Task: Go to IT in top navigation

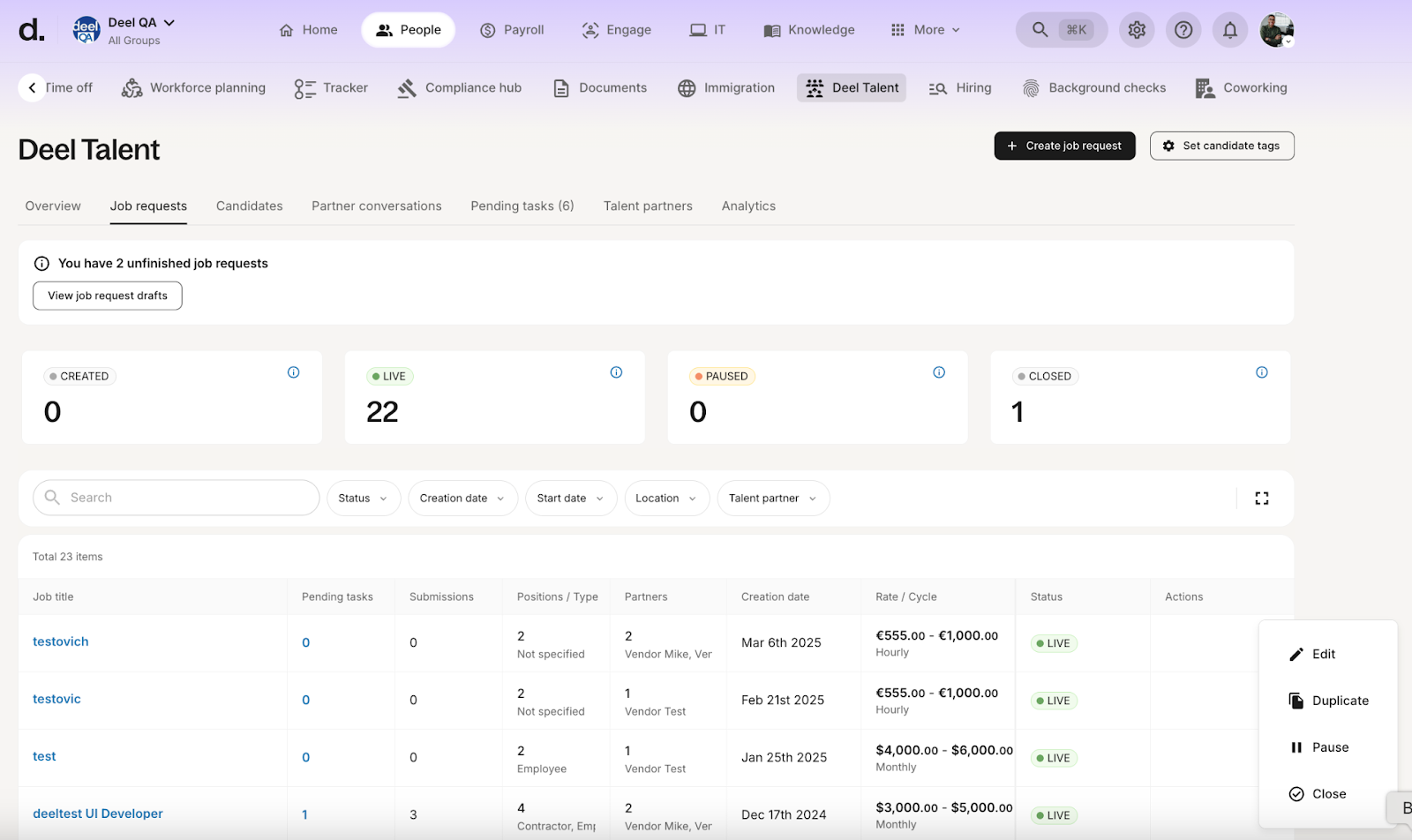Action: [708, 30]
